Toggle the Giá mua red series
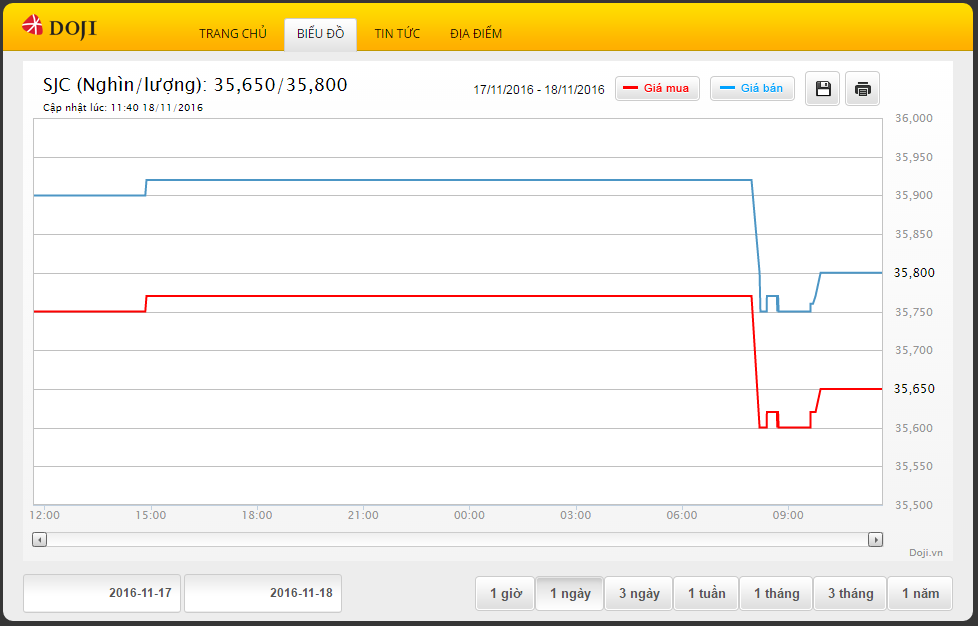The width and height of the screenshot is (978, 626). point(657,89)
